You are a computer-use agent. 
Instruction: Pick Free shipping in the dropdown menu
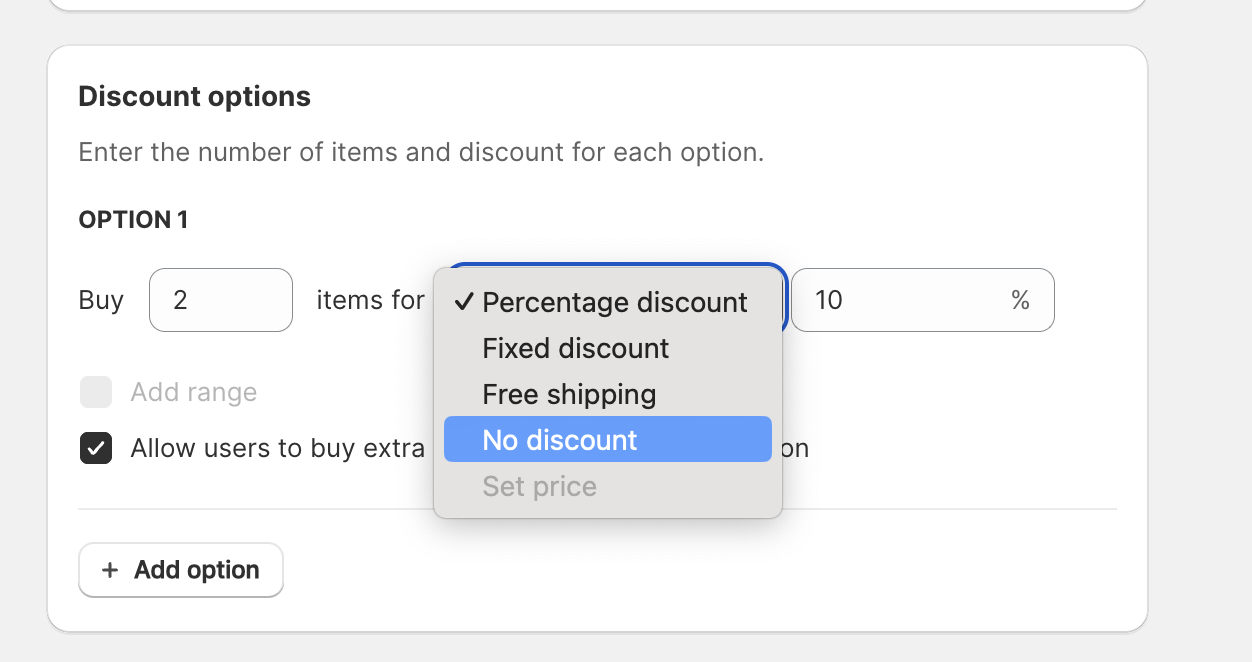tap(569, 394)
